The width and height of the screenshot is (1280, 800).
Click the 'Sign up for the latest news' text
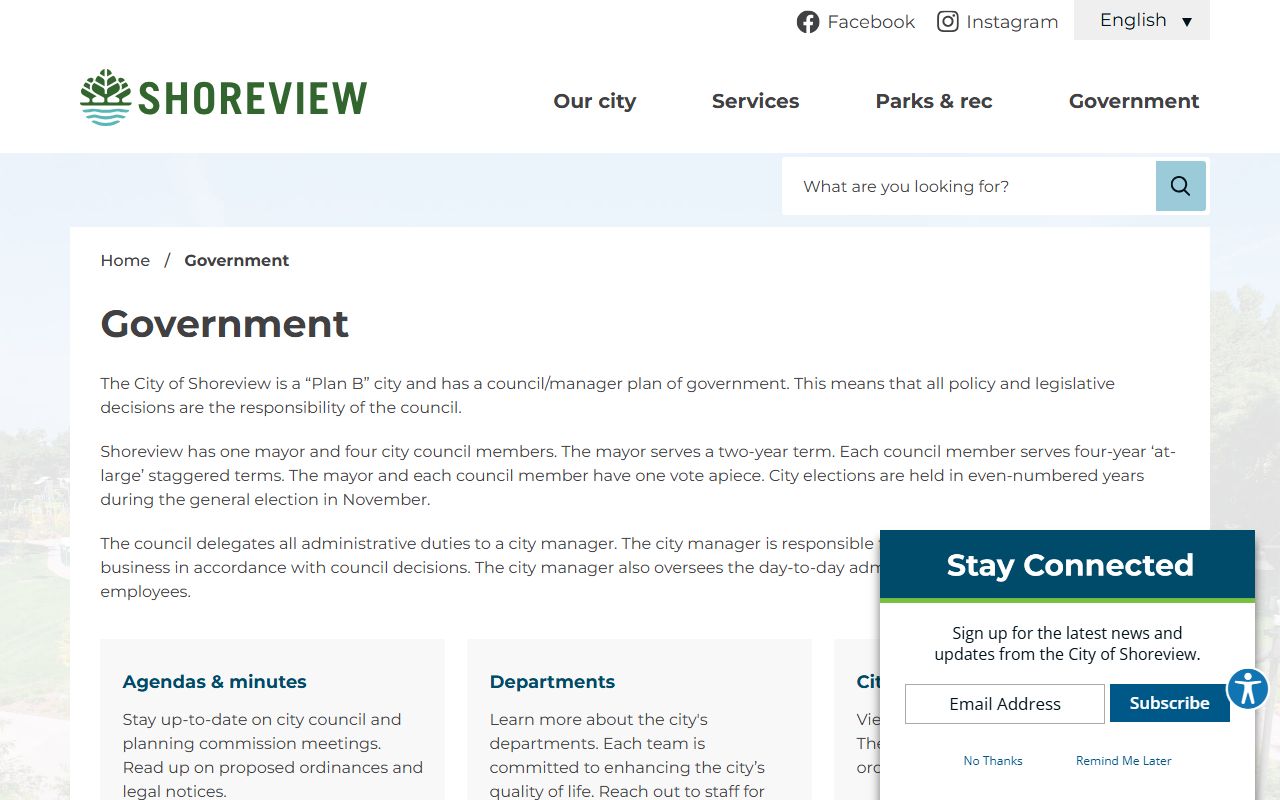(x=1067, y=643)
